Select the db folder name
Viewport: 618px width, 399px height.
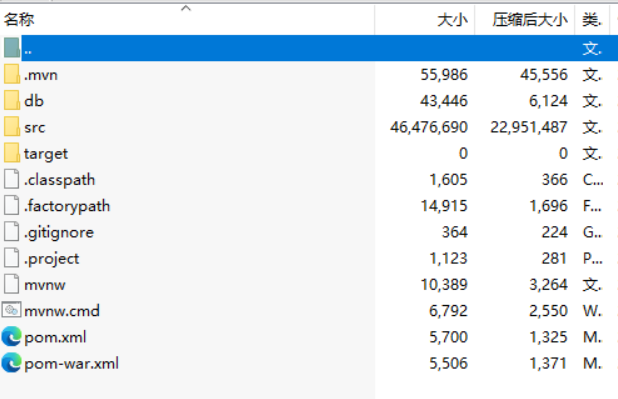point(34,101)
